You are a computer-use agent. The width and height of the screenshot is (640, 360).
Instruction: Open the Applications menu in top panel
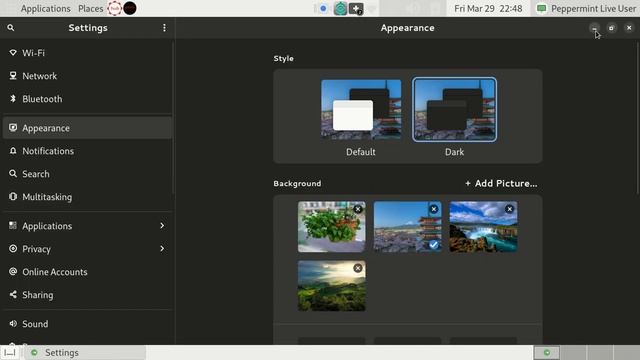[45, 9]
